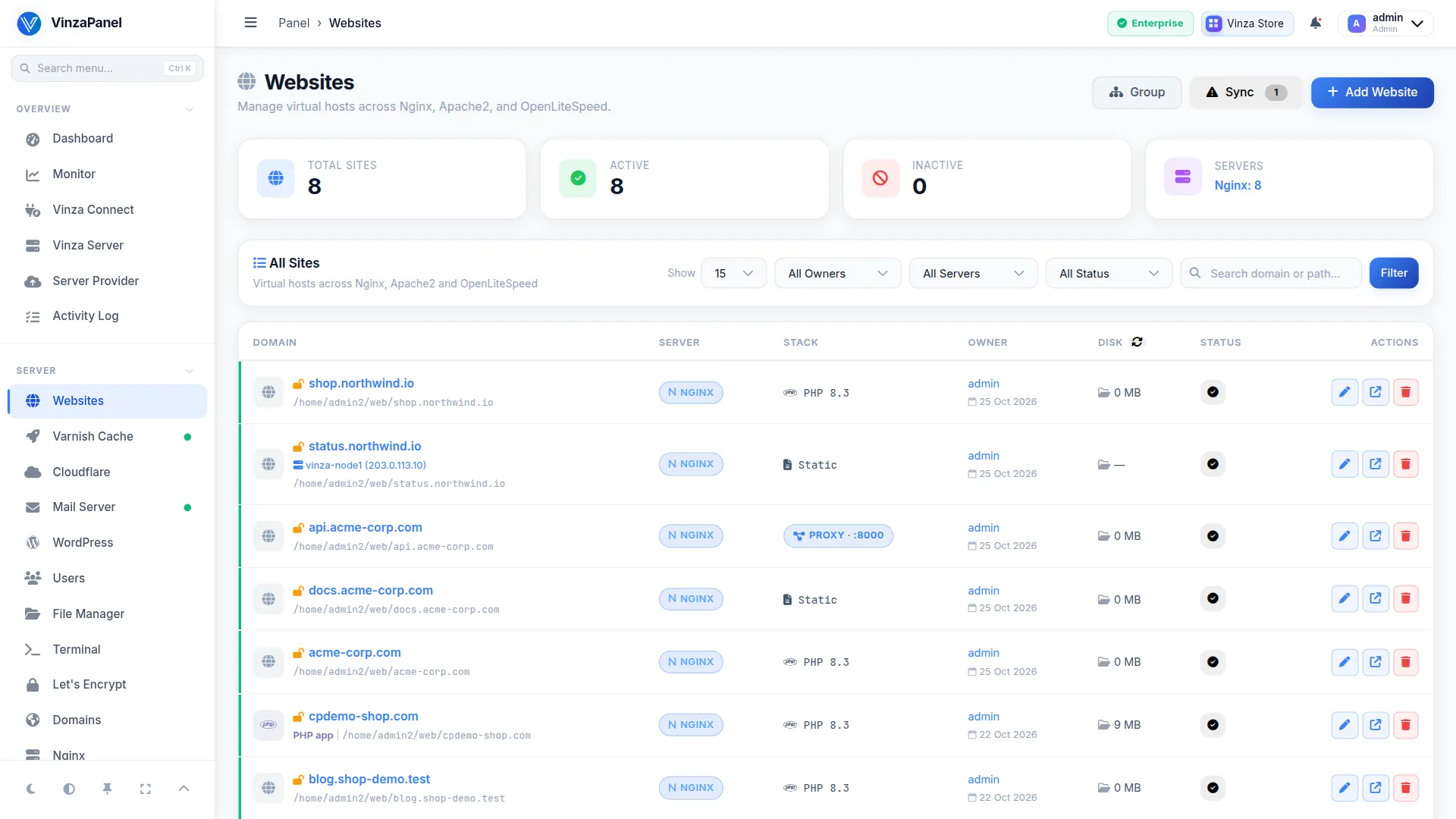This screenshot has height=819, width=1456.
Task: Go to Varnish Cache menu item
Action: click(107, 437)
